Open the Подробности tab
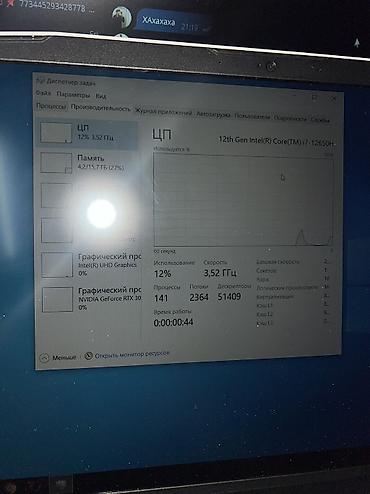This screenshot has height=494, width=370. pyautogui.click(x=290, y=118)
